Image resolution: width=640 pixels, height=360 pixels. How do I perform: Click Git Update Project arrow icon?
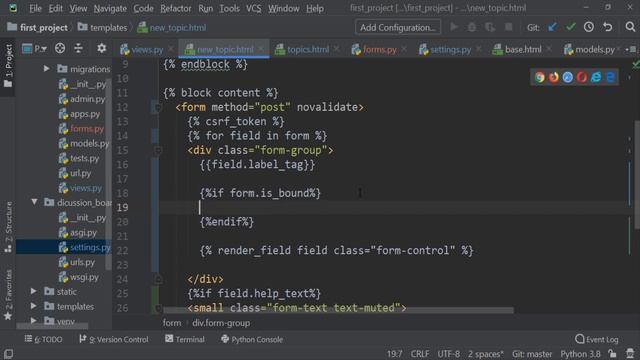click(x=552, y=27)
